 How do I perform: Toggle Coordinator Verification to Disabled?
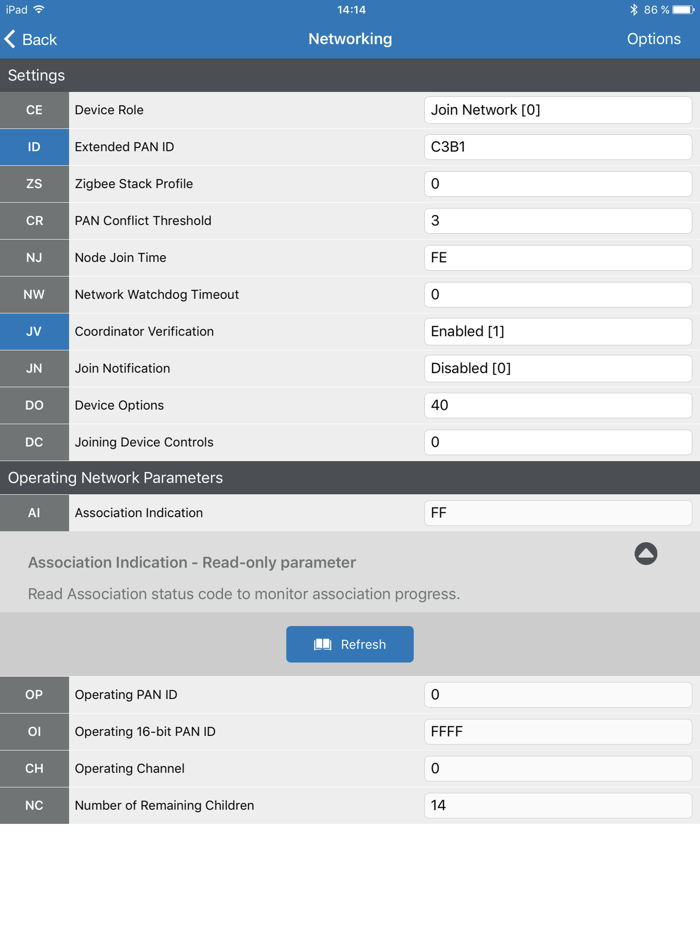557,331
